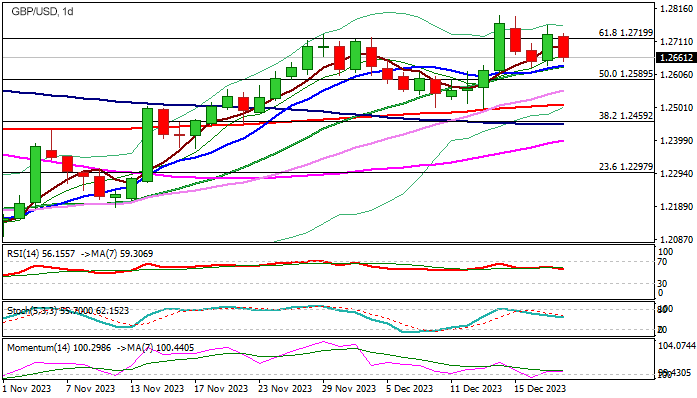Click the current price tag 1.26612

point(677,58)
